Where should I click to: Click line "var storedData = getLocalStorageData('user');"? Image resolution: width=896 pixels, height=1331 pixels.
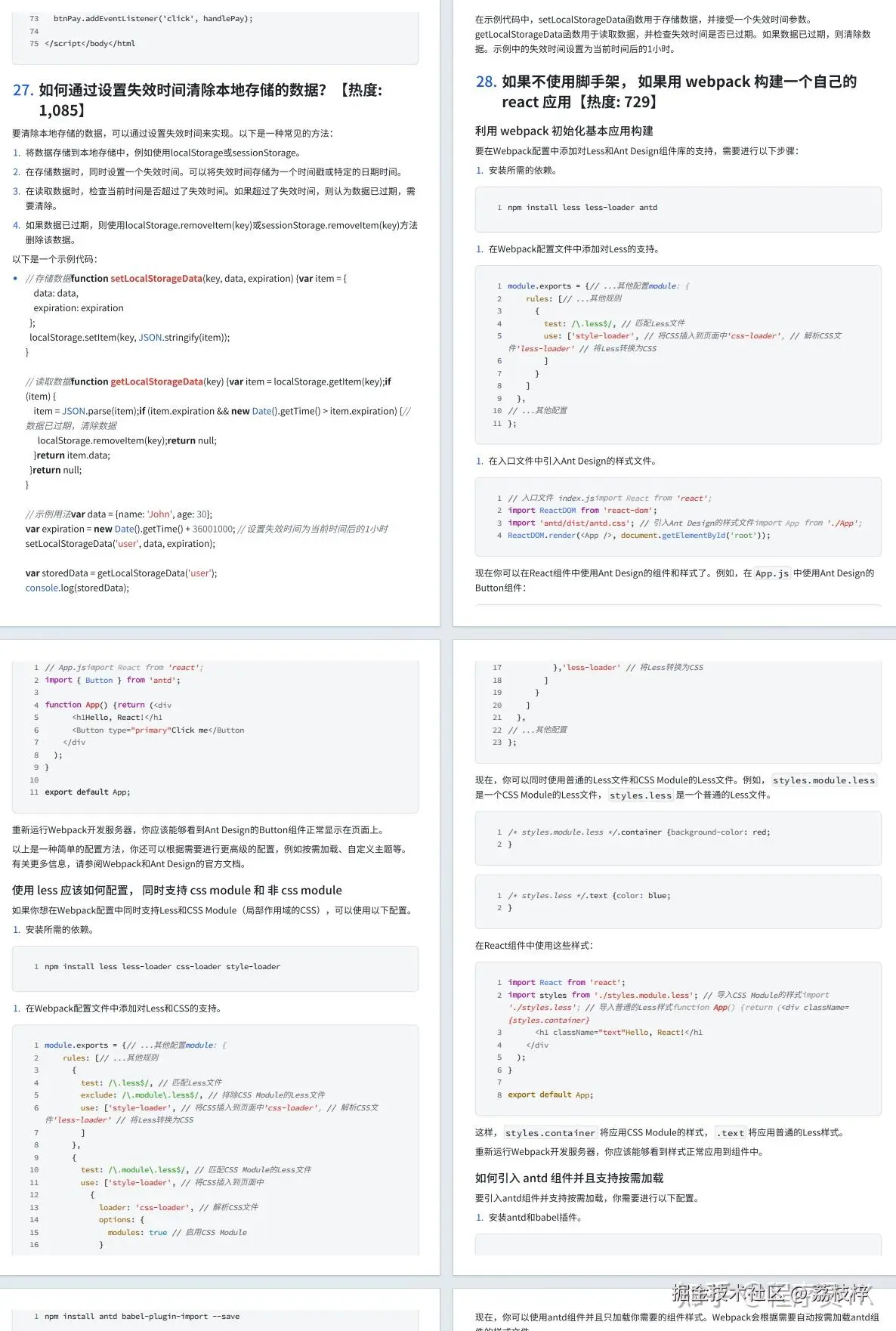tap(122, 573)
